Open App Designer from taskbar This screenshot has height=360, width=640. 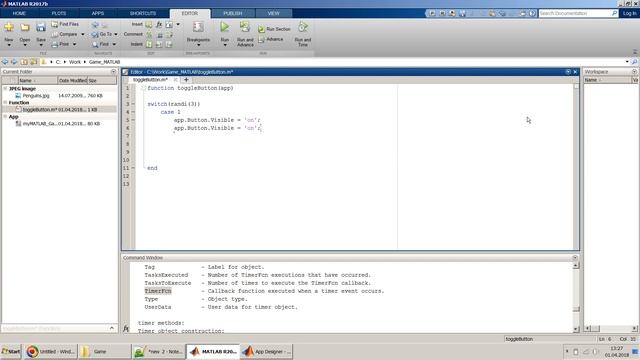click(x=266, y=351)
